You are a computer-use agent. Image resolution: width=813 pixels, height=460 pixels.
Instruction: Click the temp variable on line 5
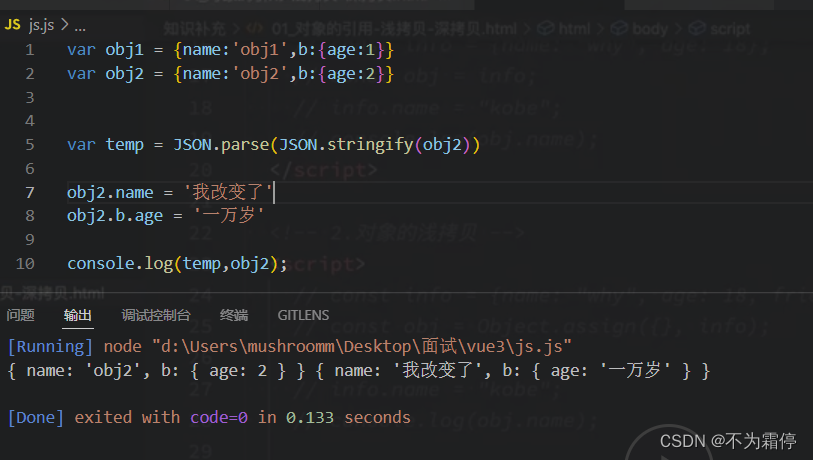[x=124, y=144]
